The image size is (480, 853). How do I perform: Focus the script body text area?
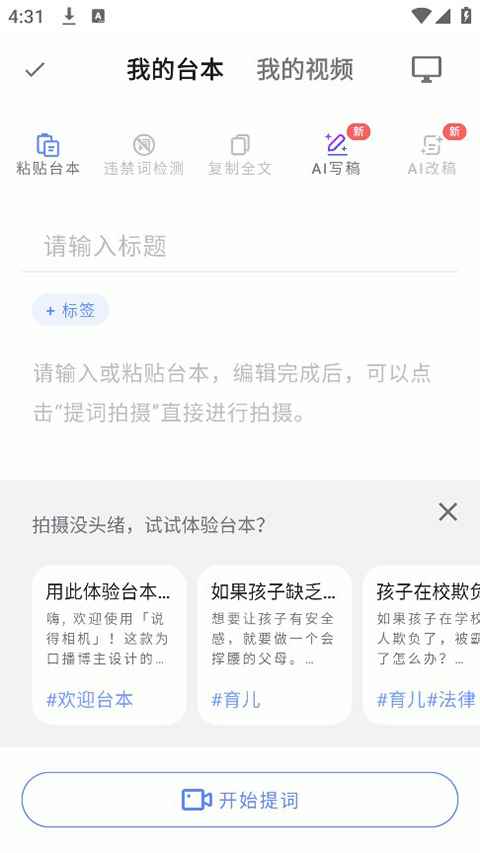[239, 393]
